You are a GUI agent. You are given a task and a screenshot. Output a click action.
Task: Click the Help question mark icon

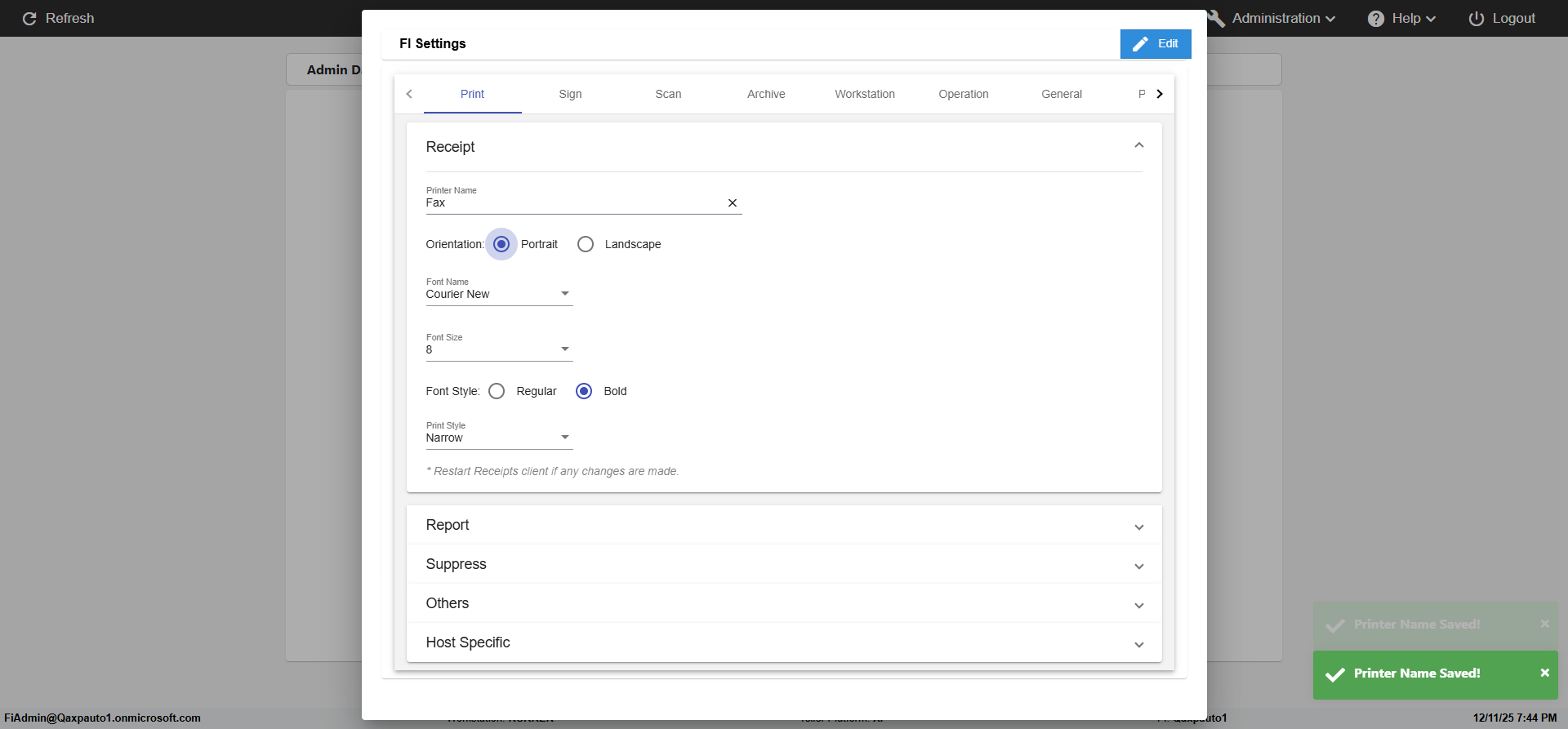pyautogui.click(x=1375, y=19)
